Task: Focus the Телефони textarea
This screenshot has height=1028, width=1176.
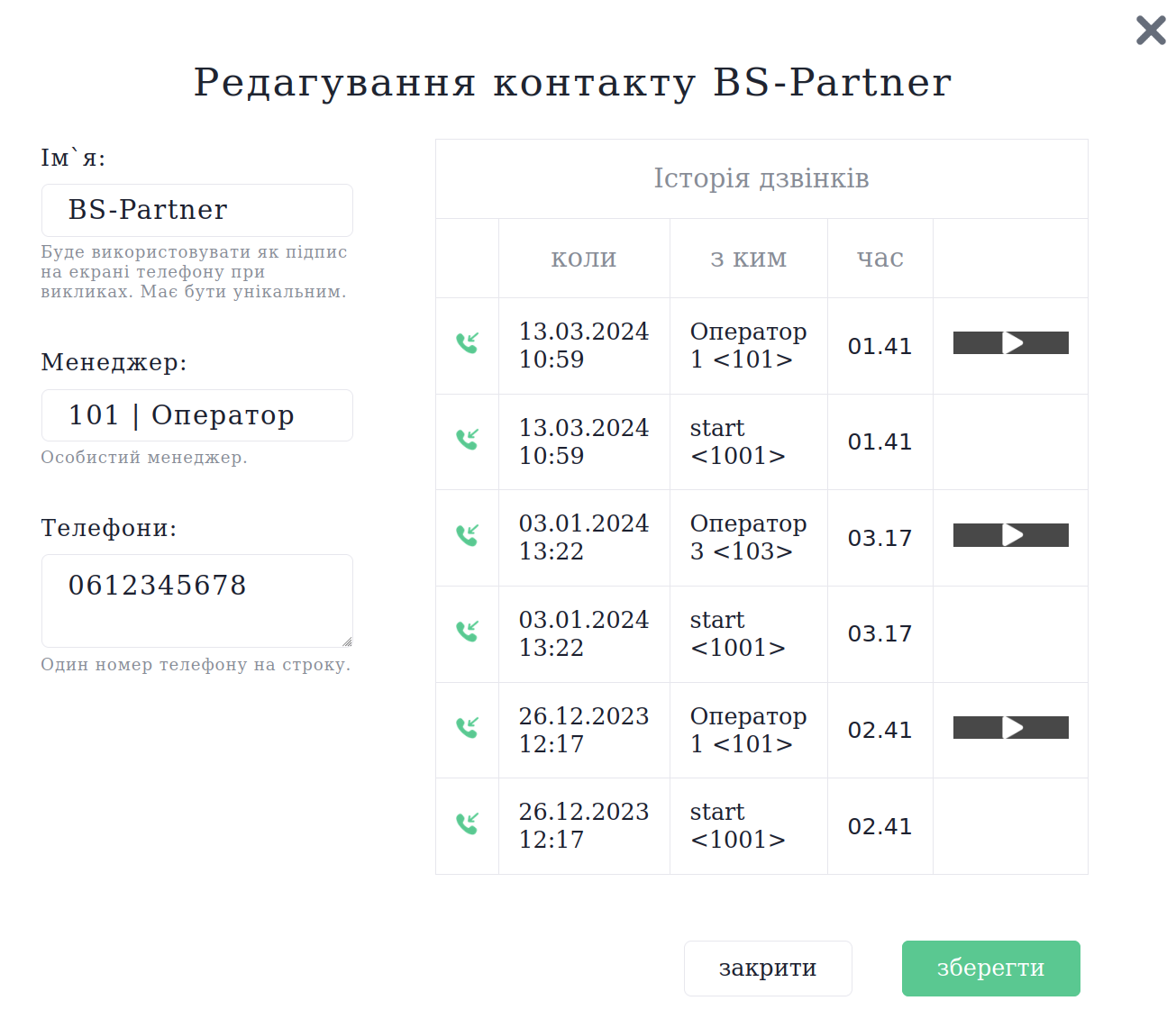Action: point(197,600)
